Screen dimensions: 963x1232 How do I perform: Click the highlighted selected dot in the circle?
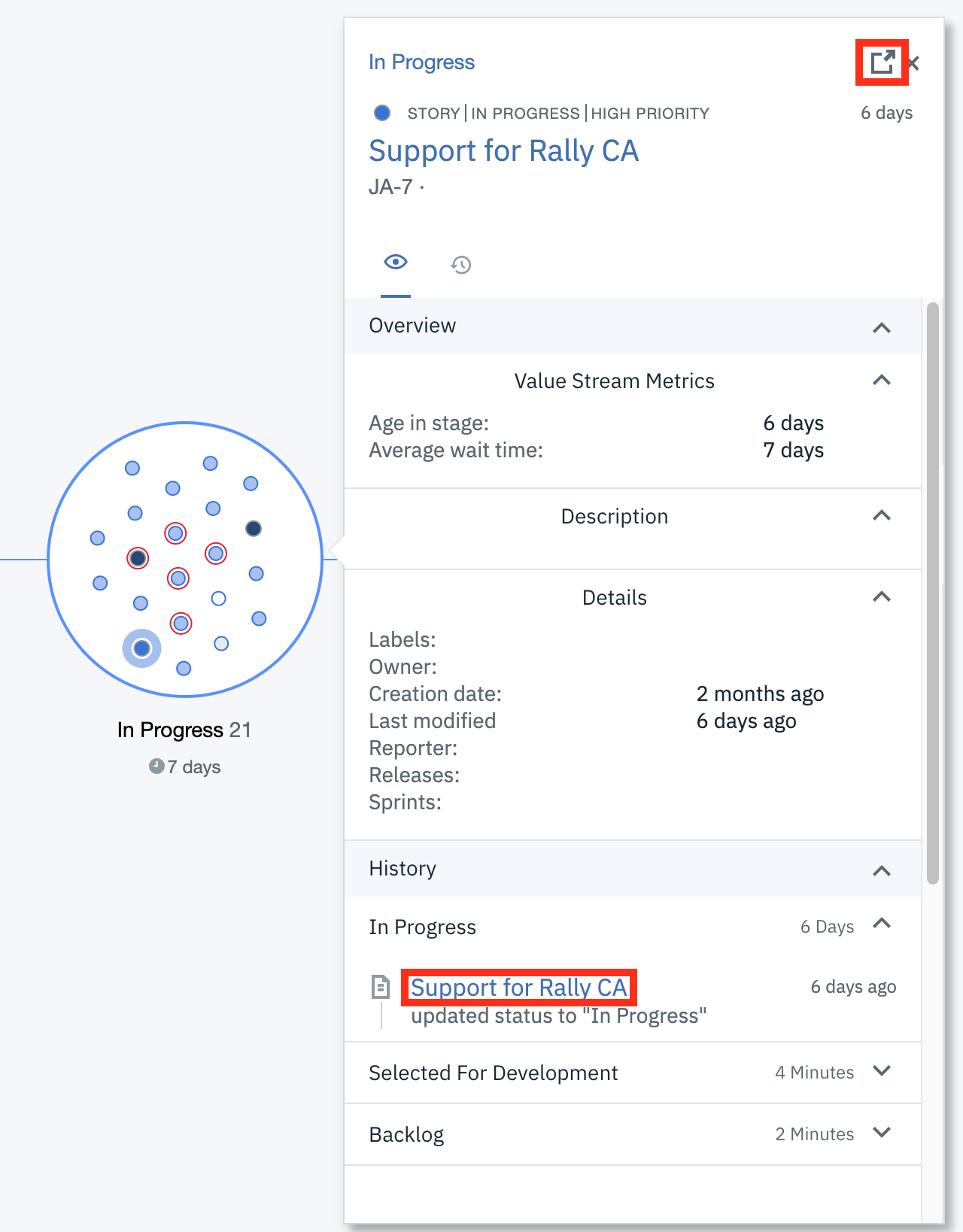141,648
